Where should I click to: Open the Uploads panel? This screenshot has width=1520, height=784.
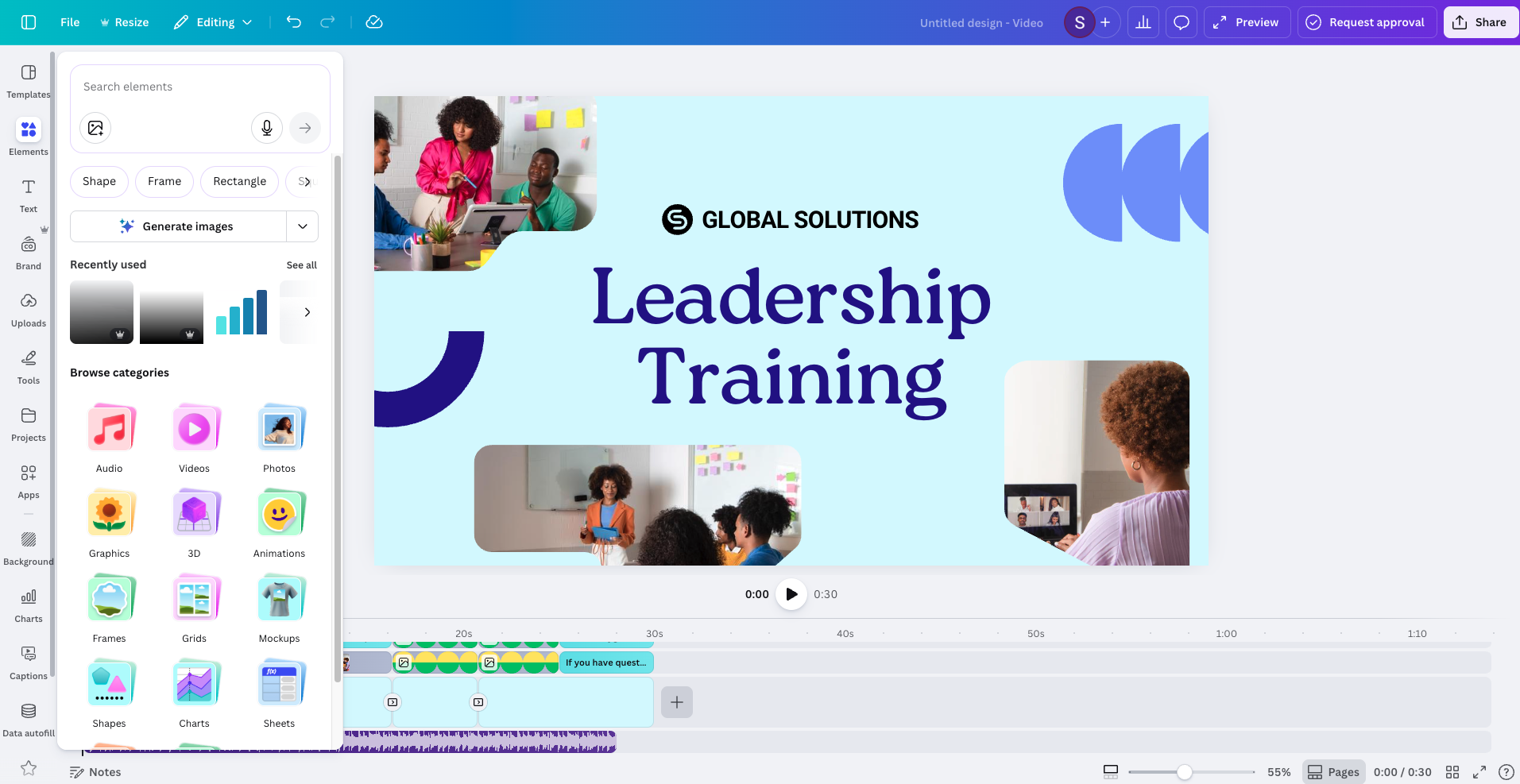coord(29,310)
